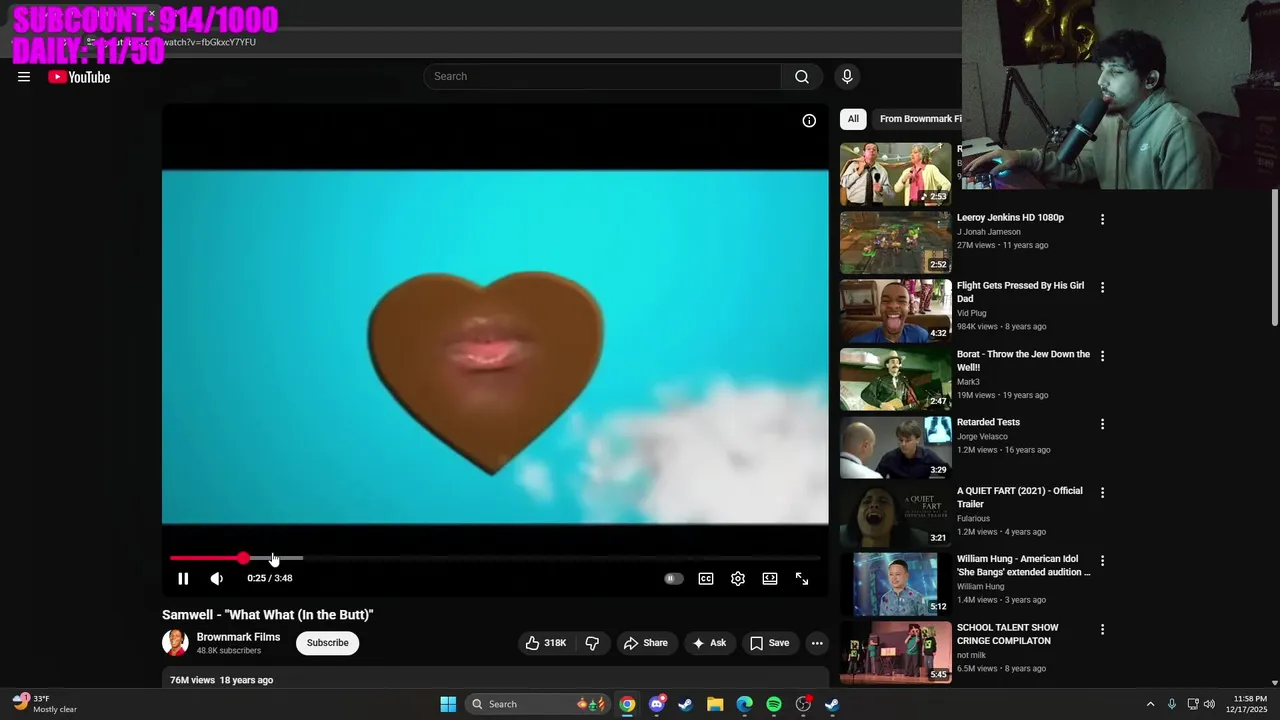The image size is (1280, 720).
Task: Seek on the video progress bar
Action: [495, 558]
